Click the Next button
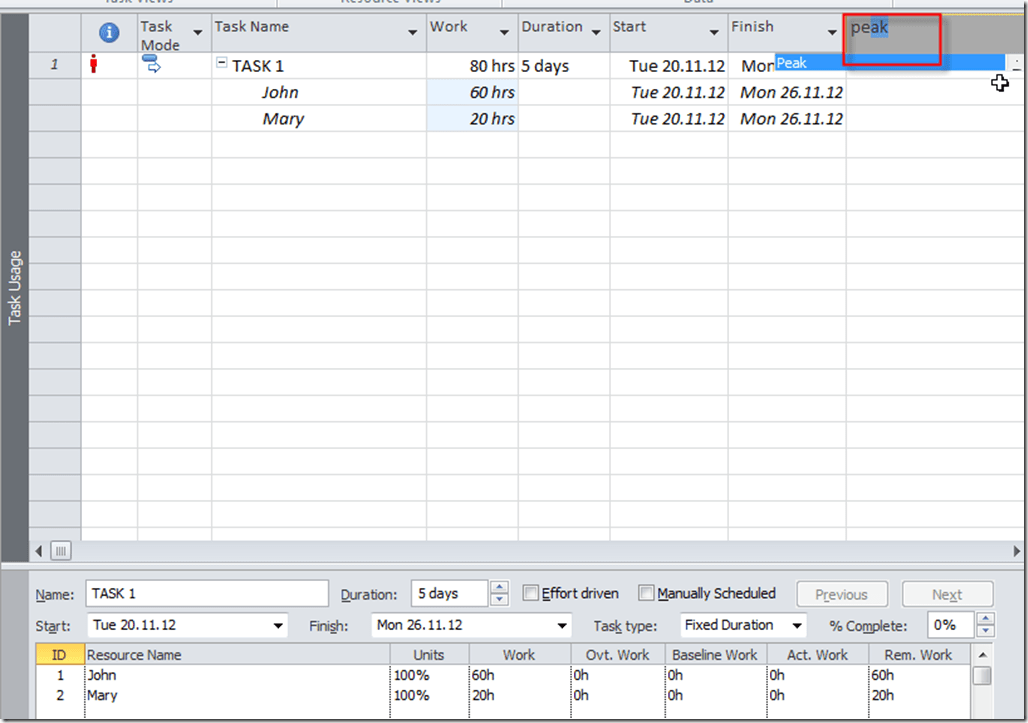 pos(946,595)
